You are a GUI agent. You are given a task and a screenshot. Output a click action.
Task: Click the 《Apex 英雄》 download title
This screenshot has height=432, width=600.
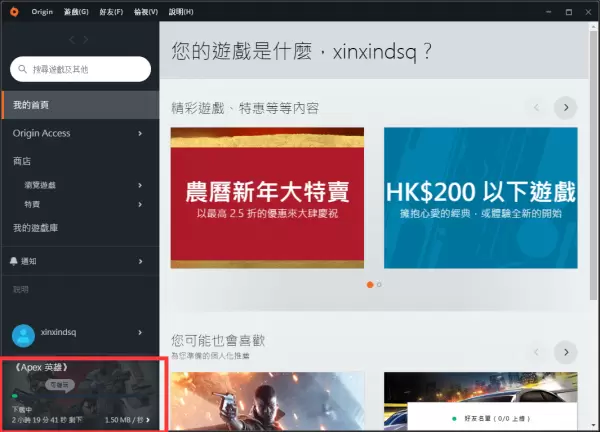(41, 367)
